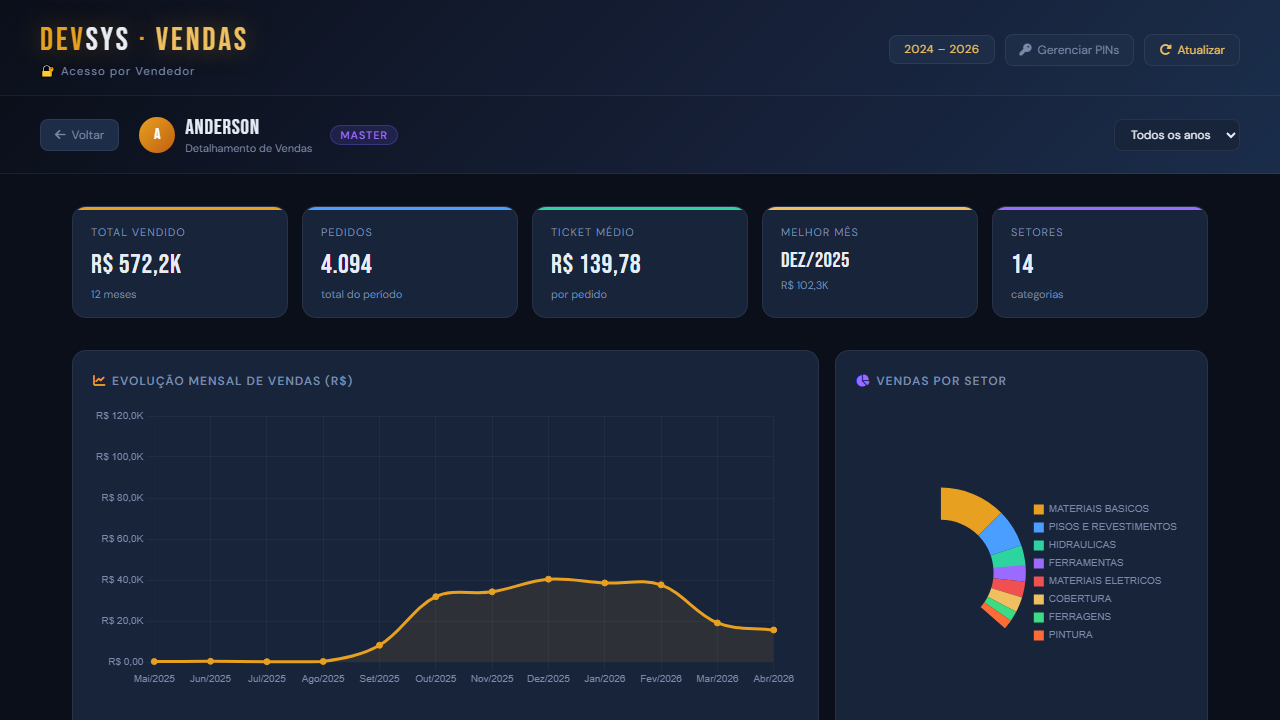Open the Todos os anos dropdown
This screenshot has height=720, width=1280.
(x=1177, y=135)
